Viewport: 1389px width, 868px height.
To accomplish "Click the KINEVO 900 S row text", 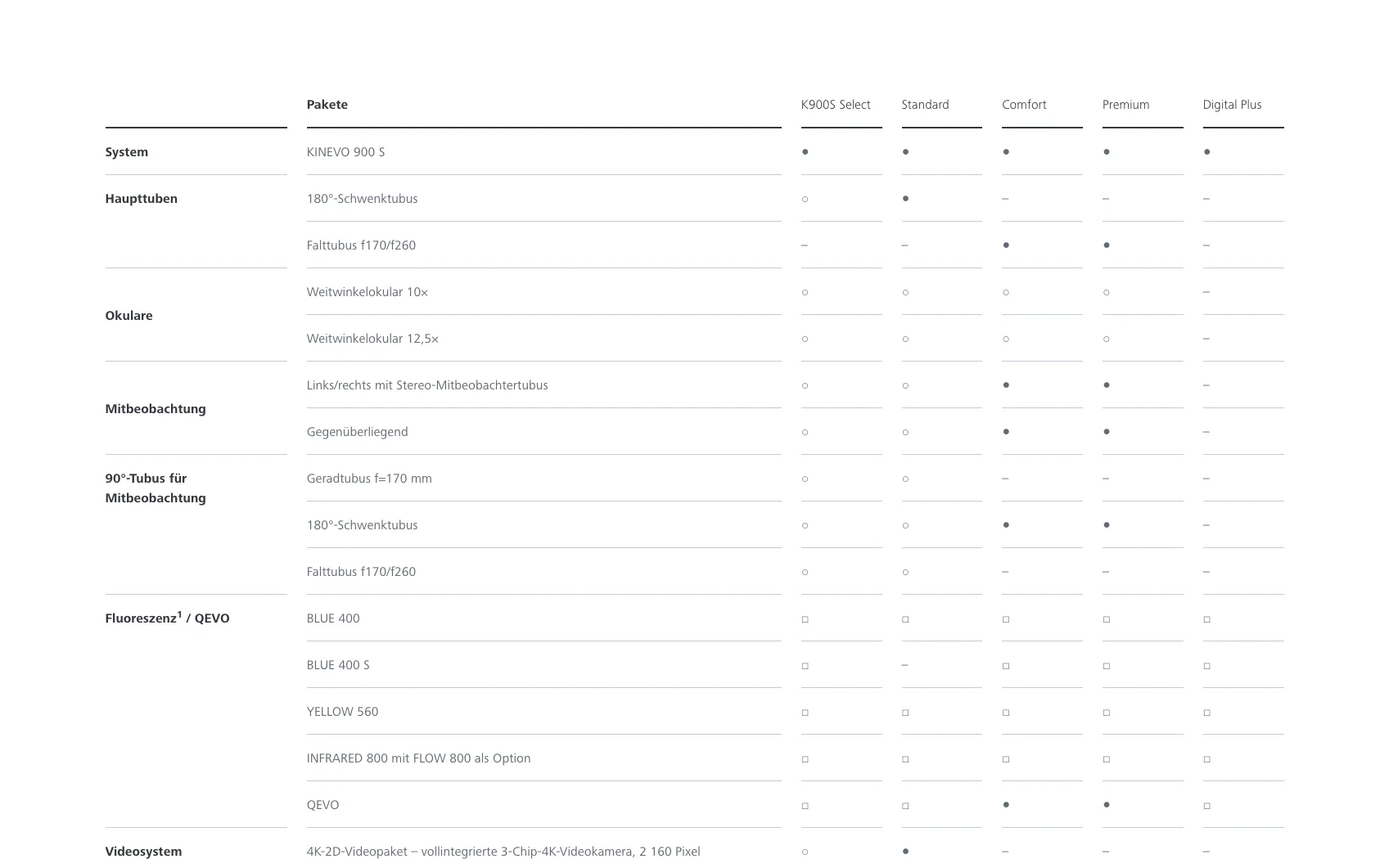I will pyautogui.click(x=345, y=152).
